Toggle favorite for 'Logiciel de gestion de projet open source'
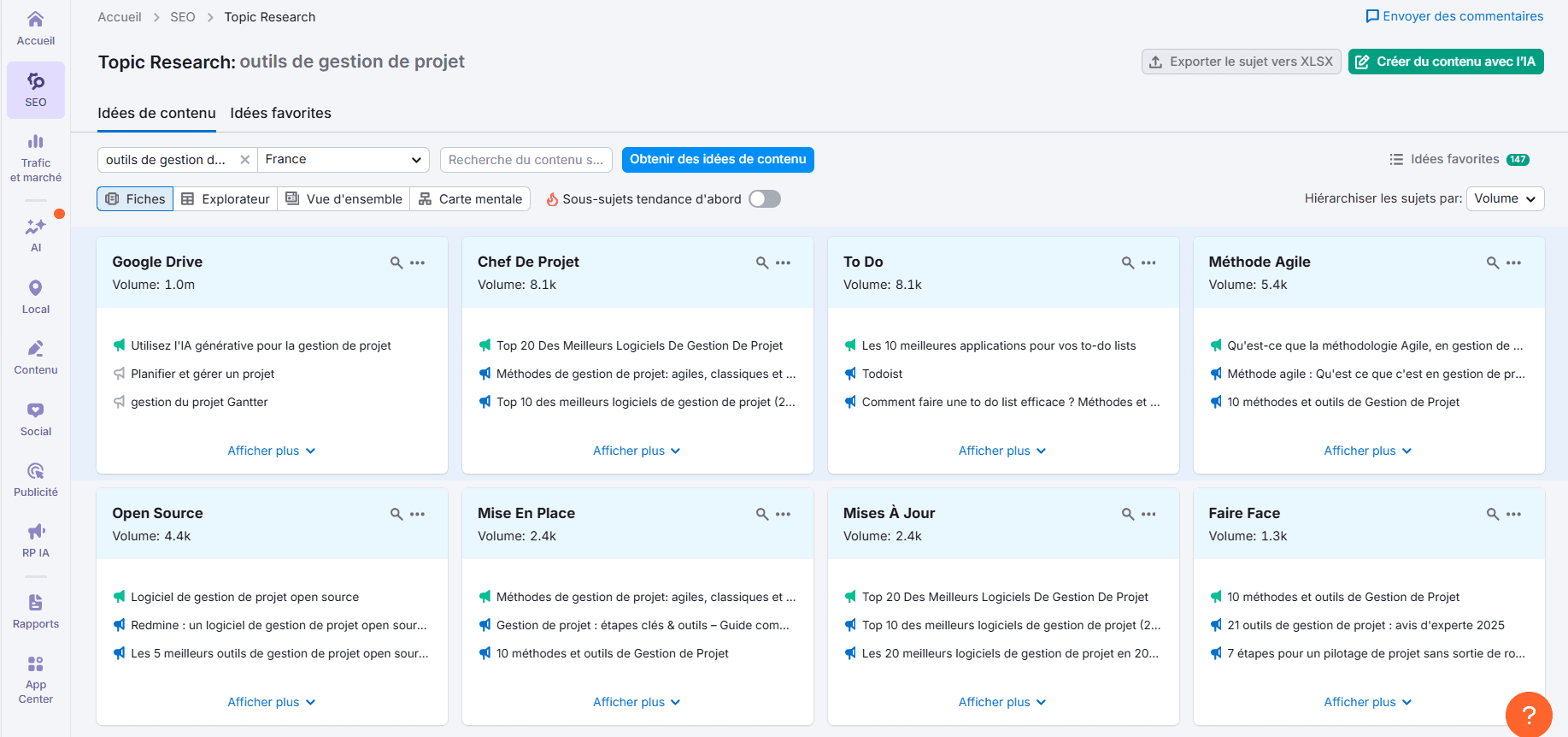 119,597
